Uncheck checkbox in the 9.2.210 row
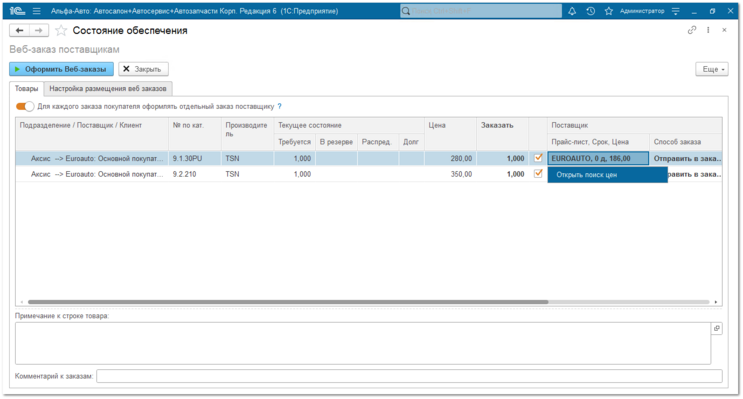This screenshot has width=743, height=399. 538,173
